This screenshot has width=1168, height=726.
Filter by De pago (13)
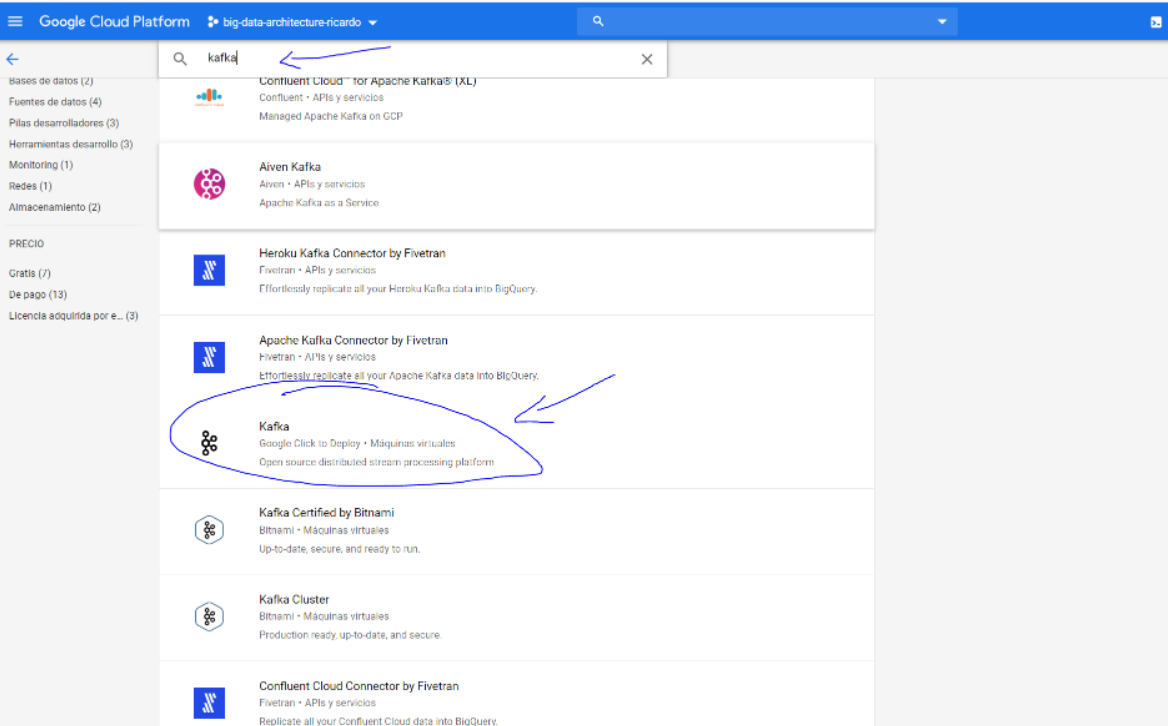point(38,294)
